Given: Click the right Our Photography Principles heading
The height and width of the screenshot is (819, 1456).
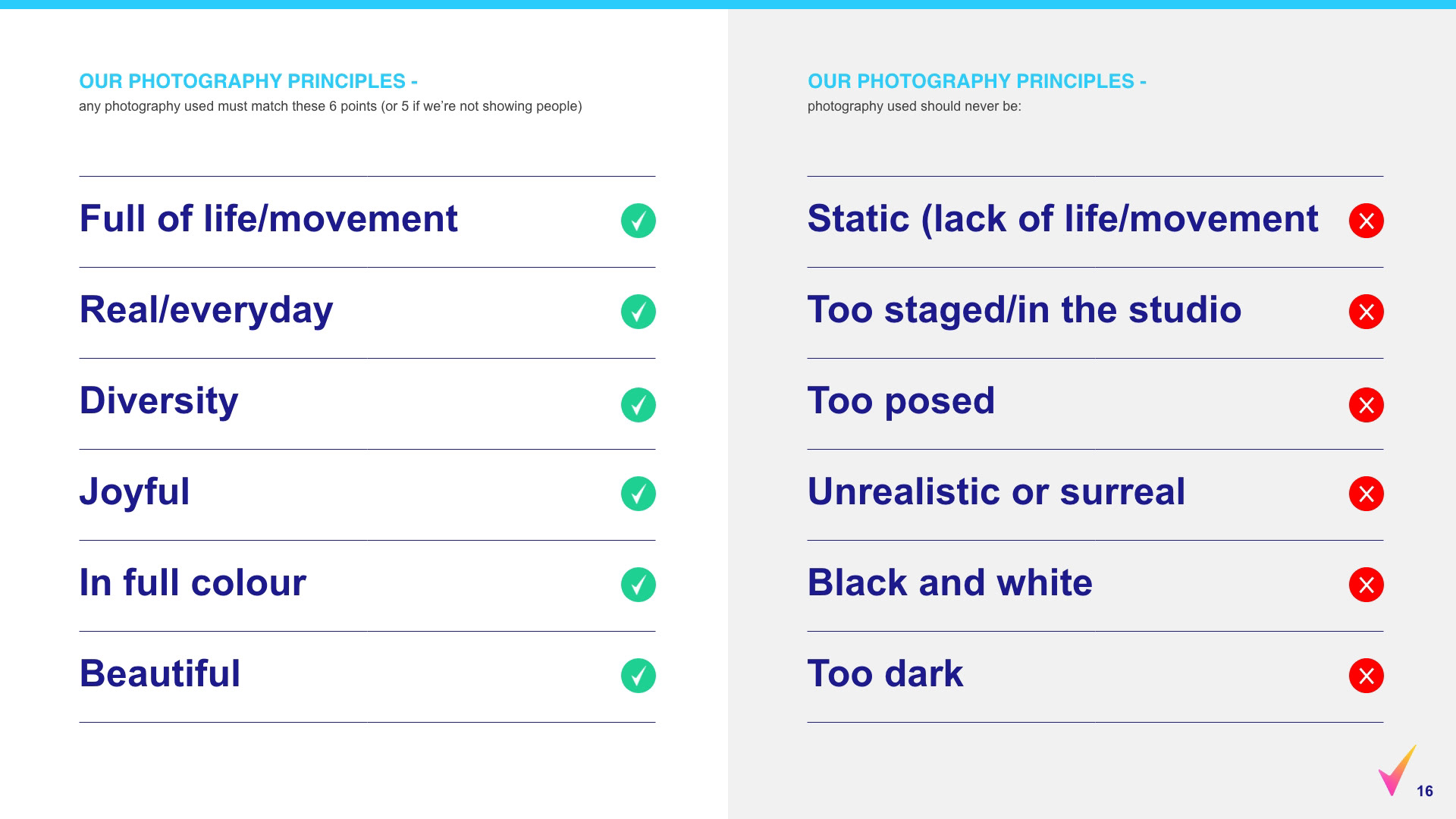Looking at the screenshot, I should [977, 81].
